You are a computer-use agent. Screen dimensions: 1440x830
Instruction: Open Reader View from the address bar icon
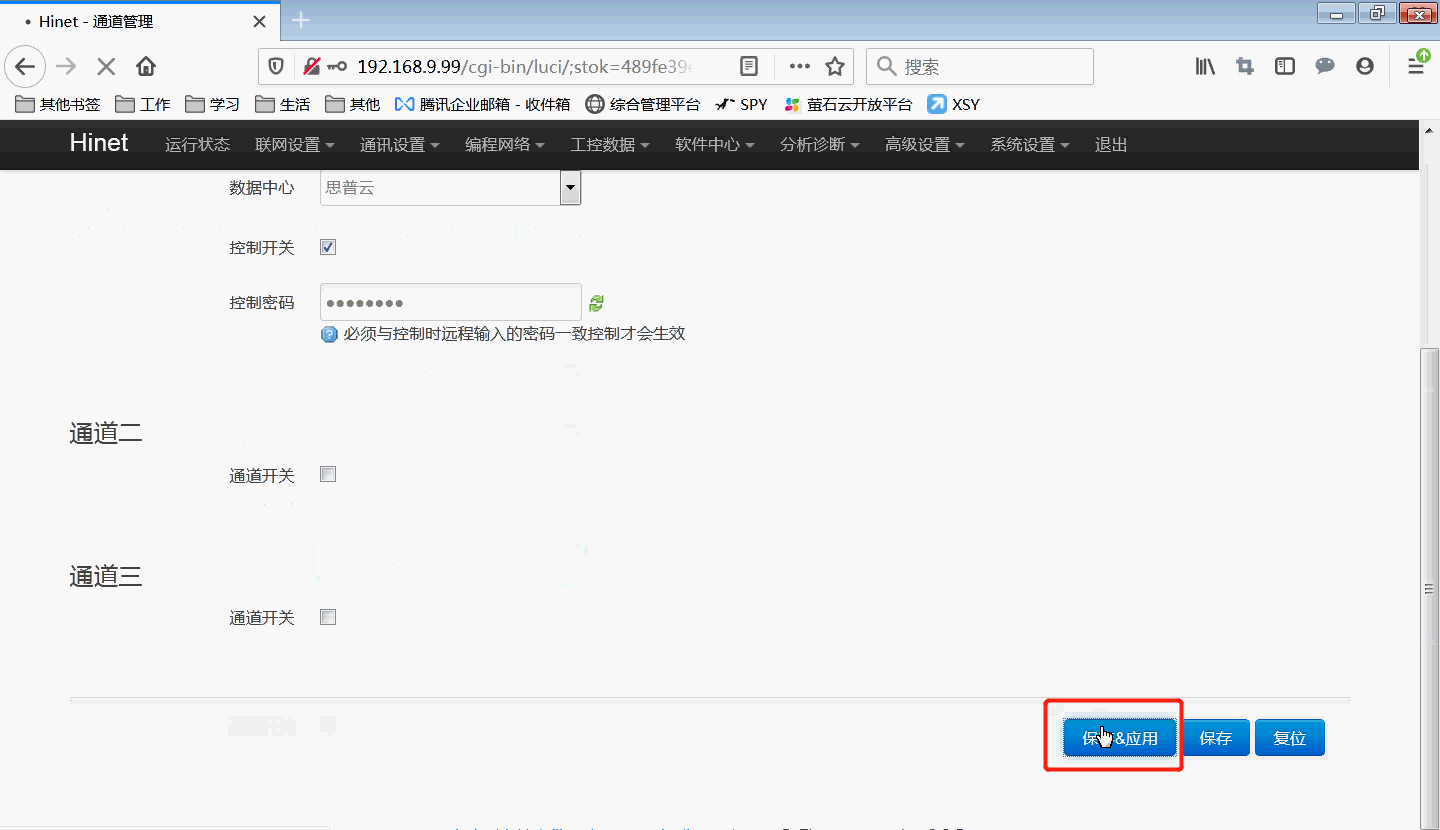coord(749,66)
